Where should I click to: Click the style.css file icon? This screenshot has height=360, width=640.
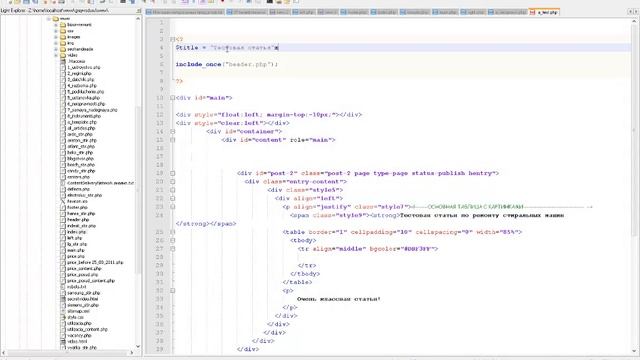point(63,317)
